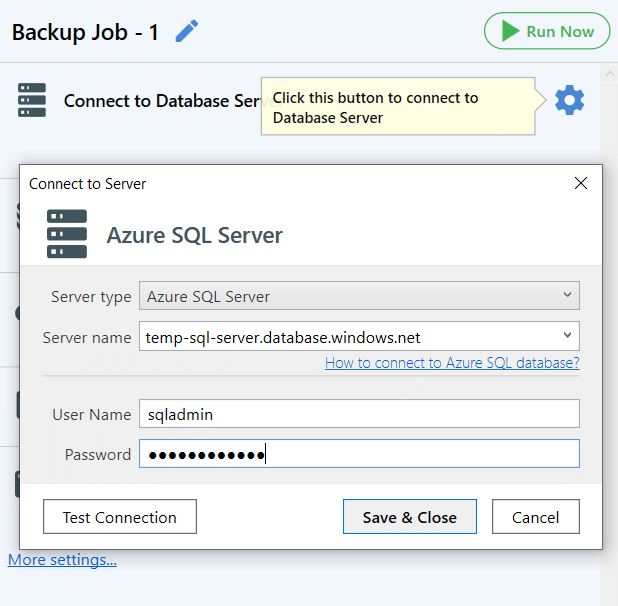This screenshot has height=606, width=618.
Task: Close the Connect to Server dialog
Action: pyautogui.click(x=581, y=183)
